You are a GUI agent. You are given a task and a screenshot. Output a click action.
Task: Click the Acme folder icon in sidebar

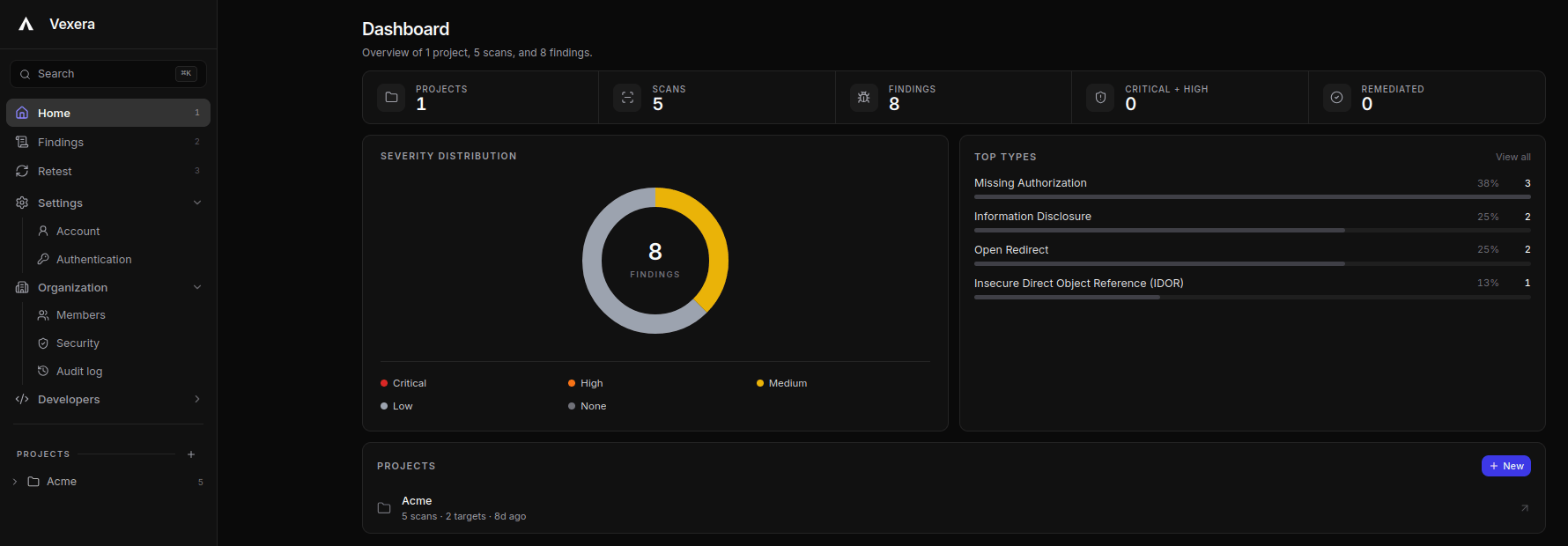tap(33, 482)
